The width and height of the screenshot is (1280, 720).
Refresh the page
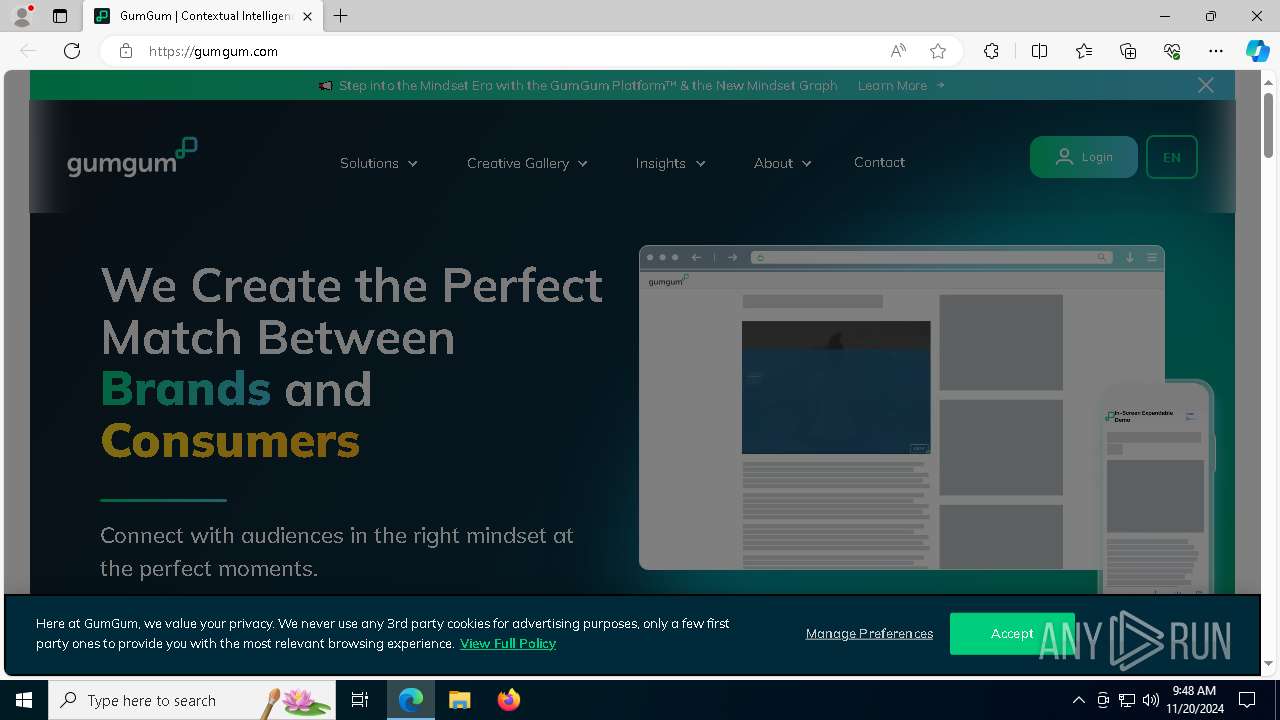[x=72, y=51]
